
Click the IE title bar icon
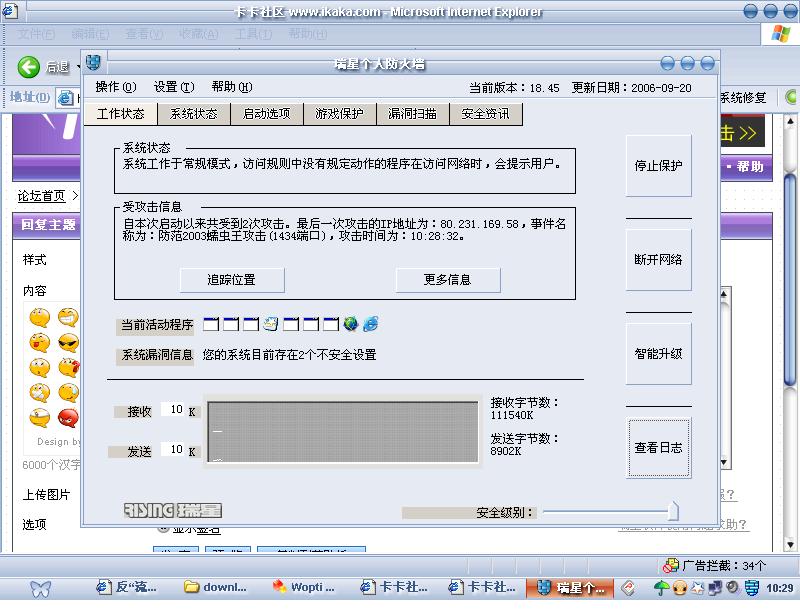click(10, 10)
